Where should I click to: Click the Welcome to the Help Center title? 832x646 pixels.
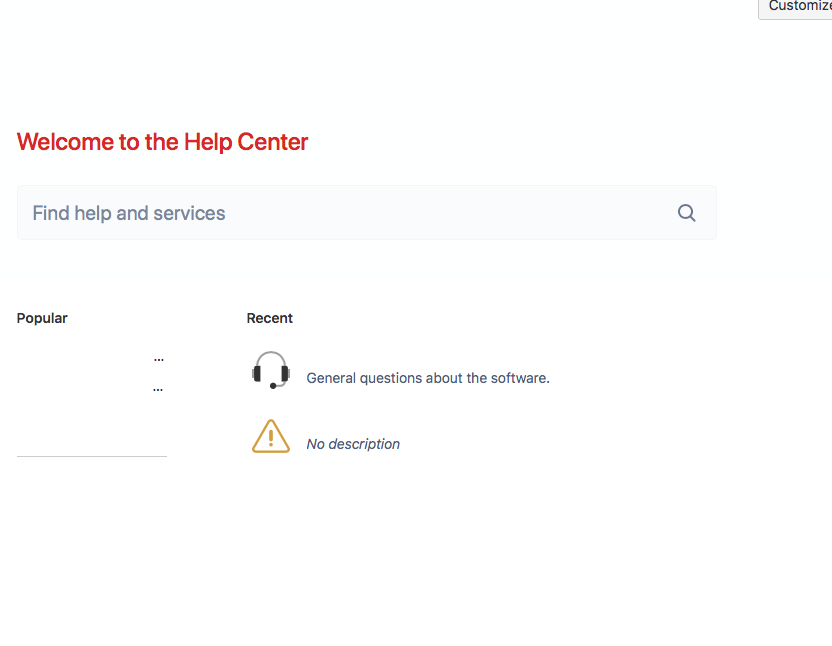163,142
